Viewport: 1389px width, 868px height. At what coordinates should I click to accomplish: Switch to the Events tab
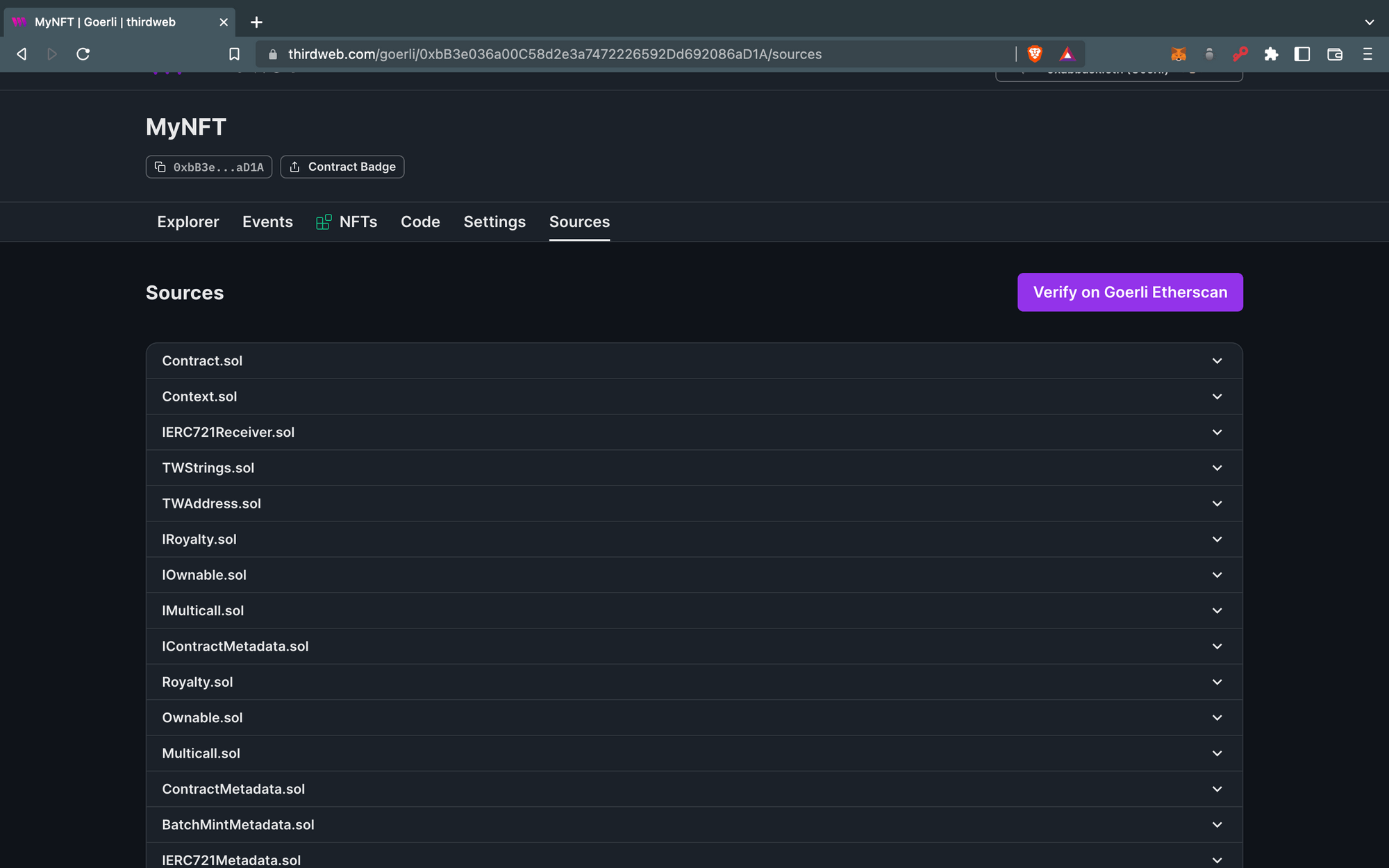pyautogui.click(x=267, y=222)
